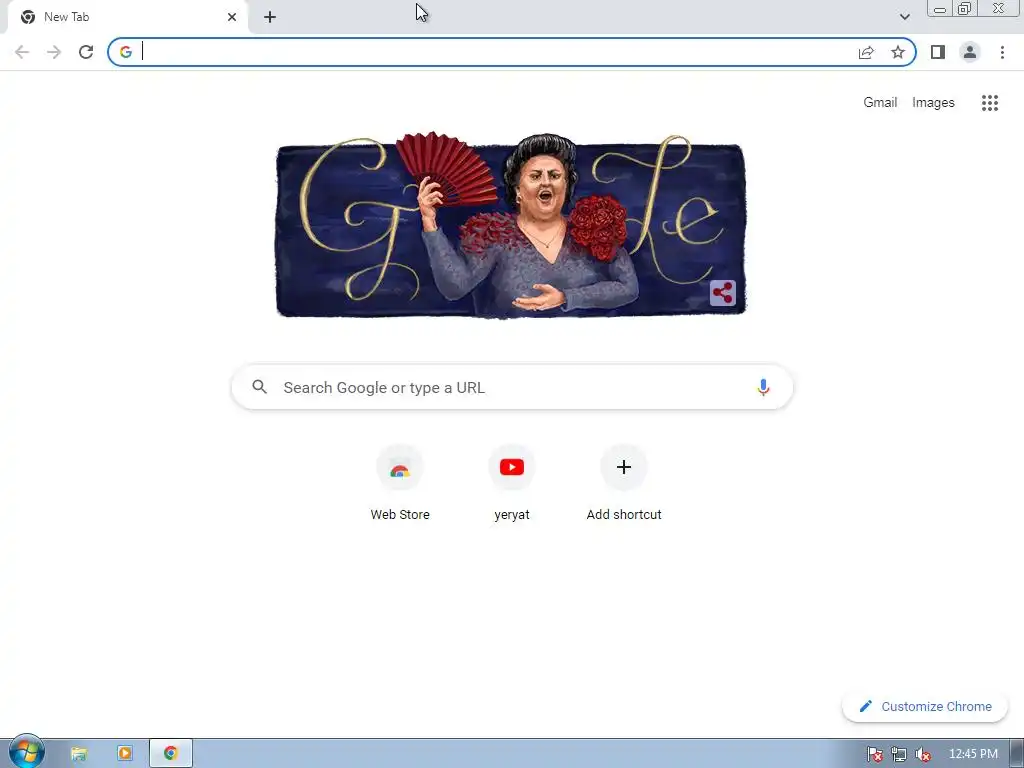The width and height of the screenshot is (1024, 768).
Task: Add a new shortcut tile
Action: pos(624,483)
